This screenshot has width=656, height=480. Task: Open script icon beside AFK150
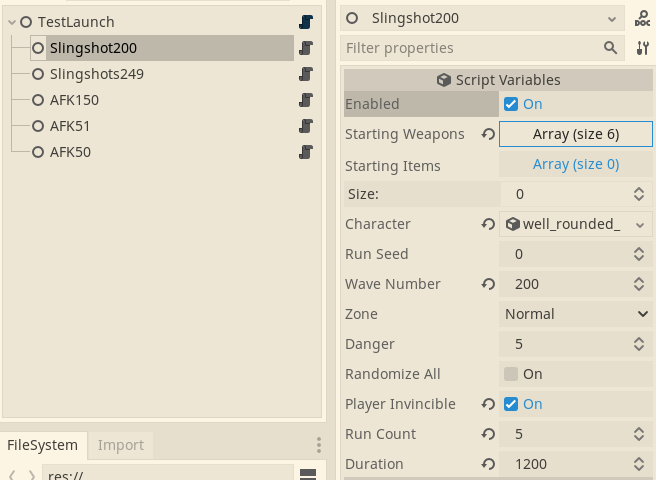(306, 100)
